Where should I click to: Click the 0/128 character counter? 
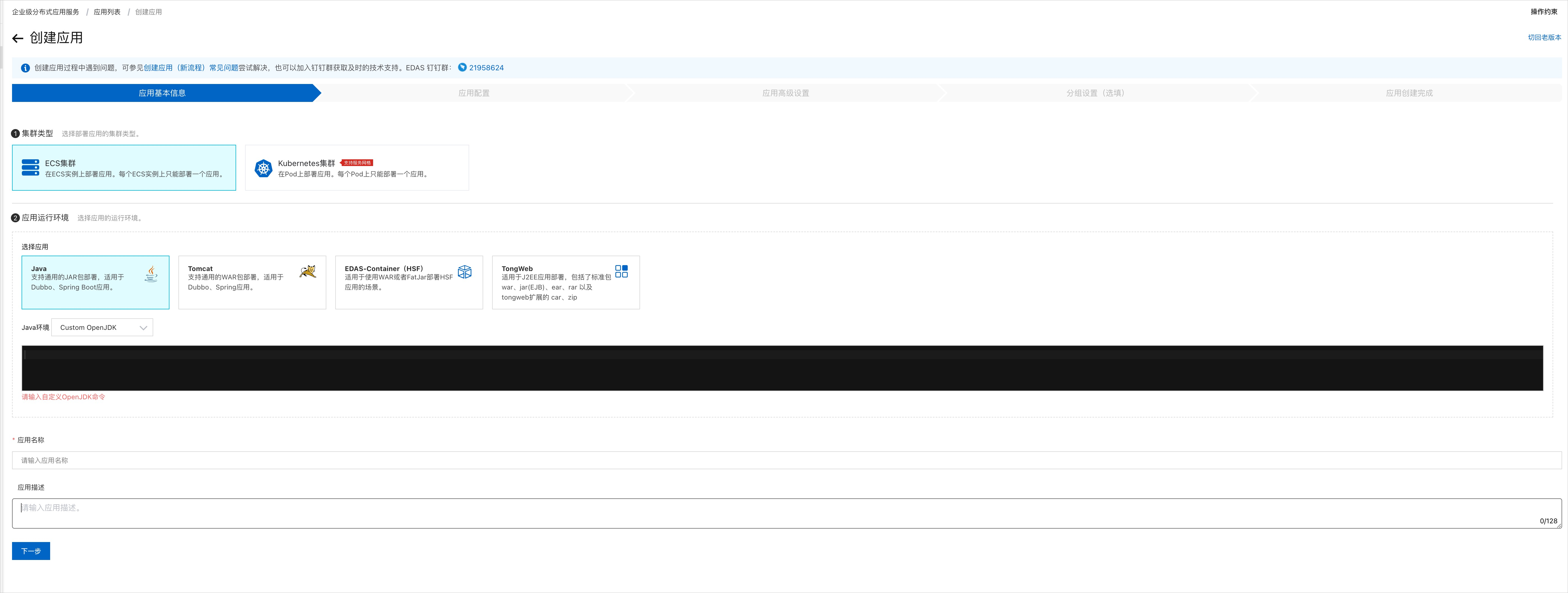[x=1548, y=521]
